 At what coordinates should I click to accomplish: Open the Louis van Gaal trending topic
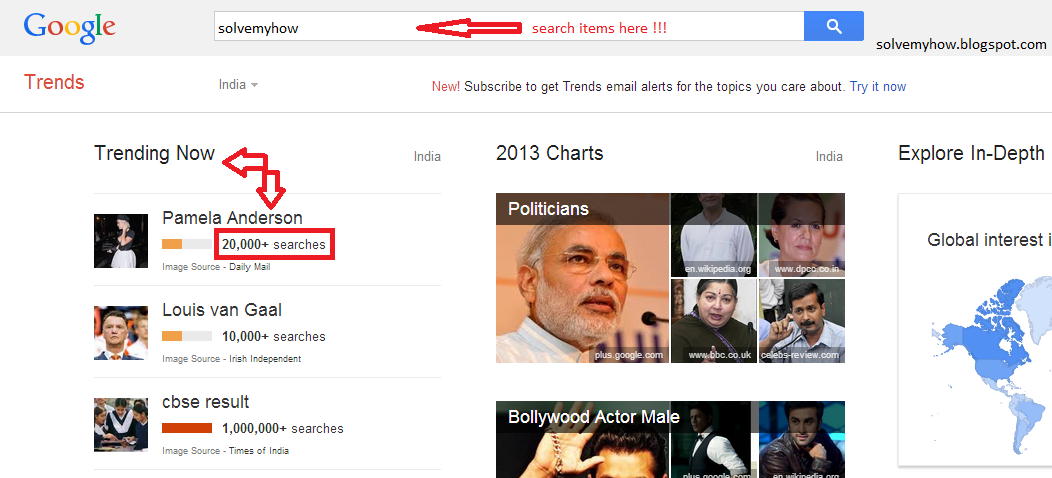point(222,310)
